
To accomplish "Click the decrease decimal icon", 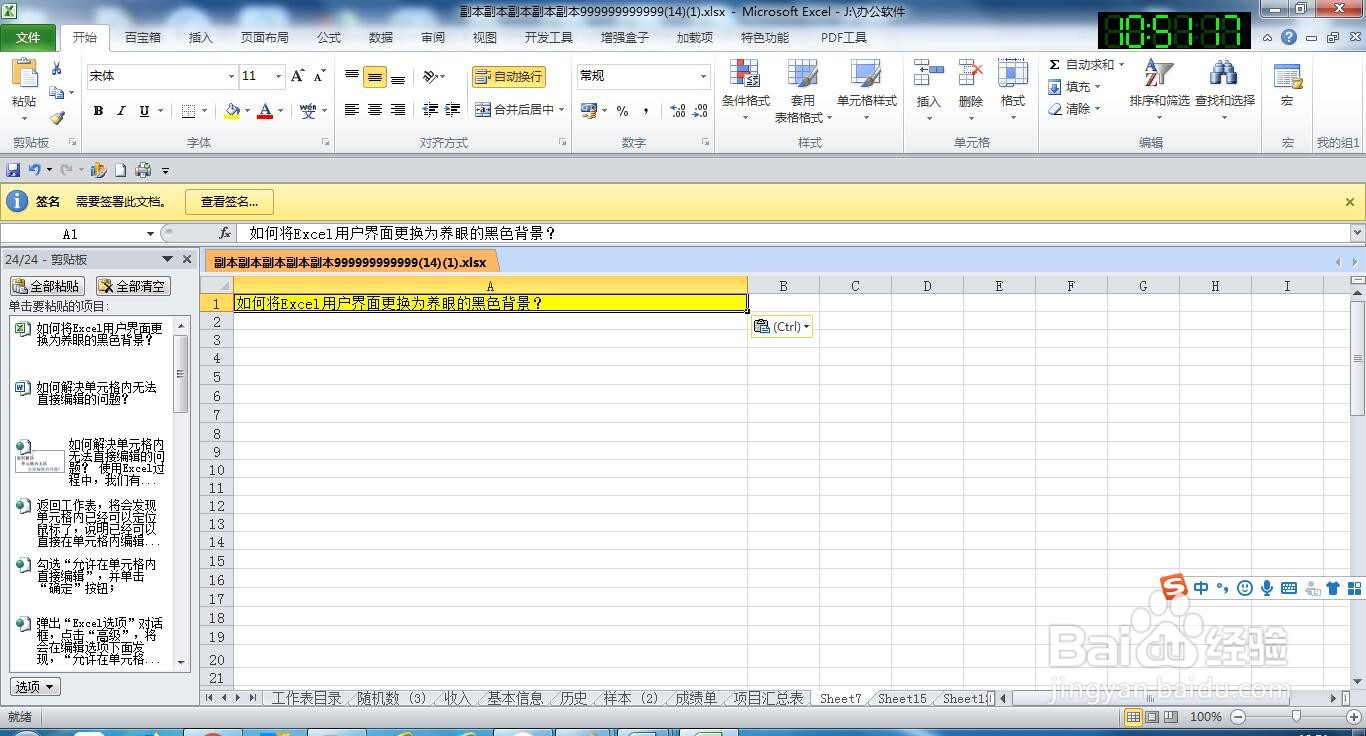I will click(699, 111).
